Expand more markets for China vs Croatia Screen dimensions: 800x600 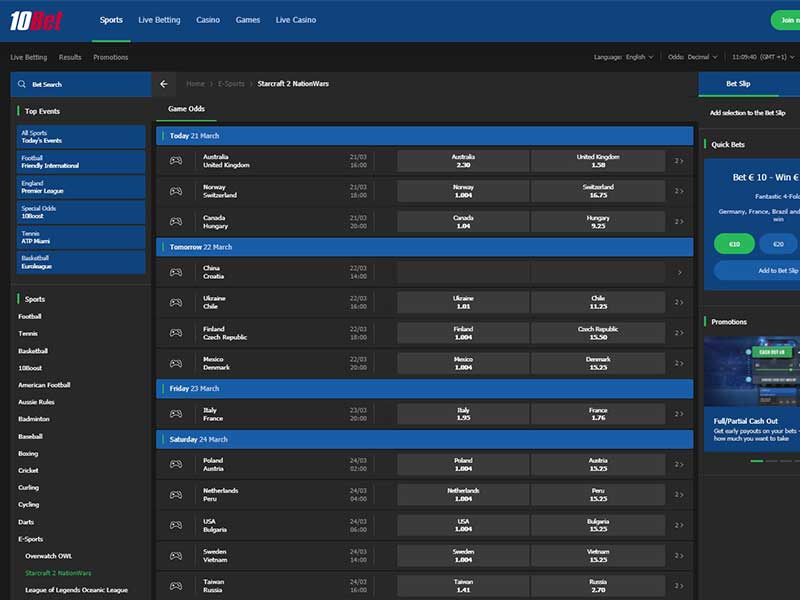pos(679,272)
